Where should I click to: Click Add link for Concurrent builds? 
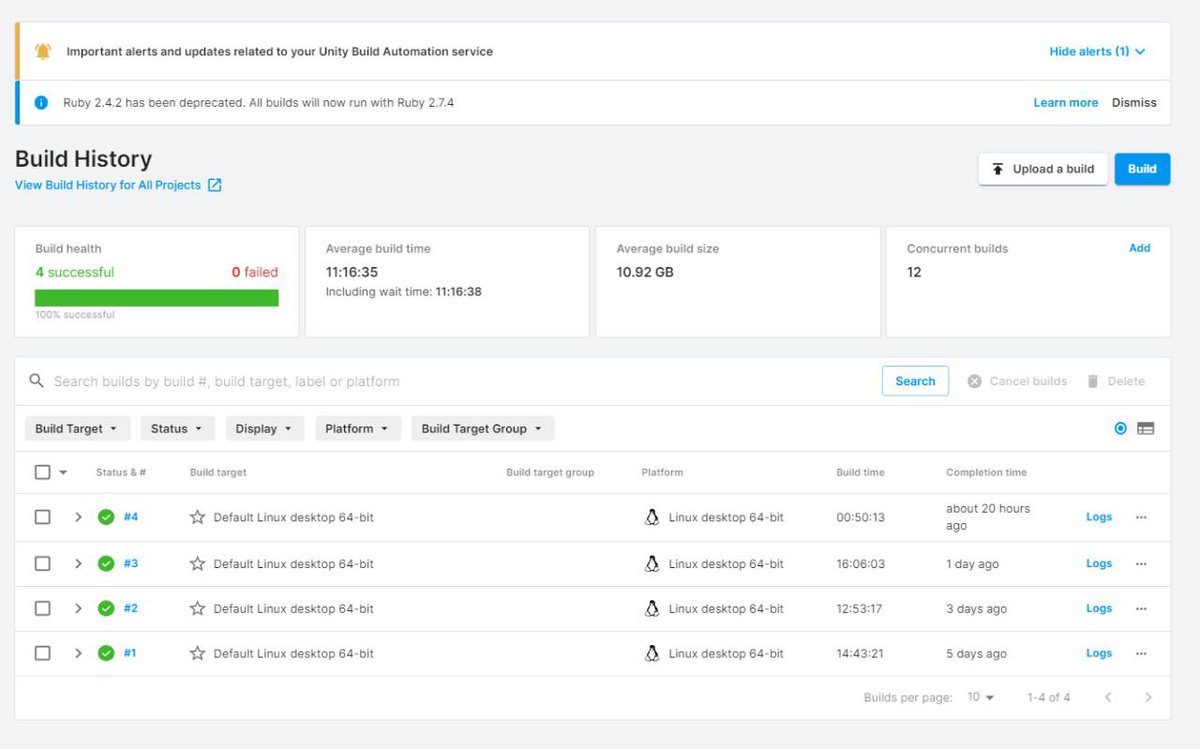click(1140, 248)
